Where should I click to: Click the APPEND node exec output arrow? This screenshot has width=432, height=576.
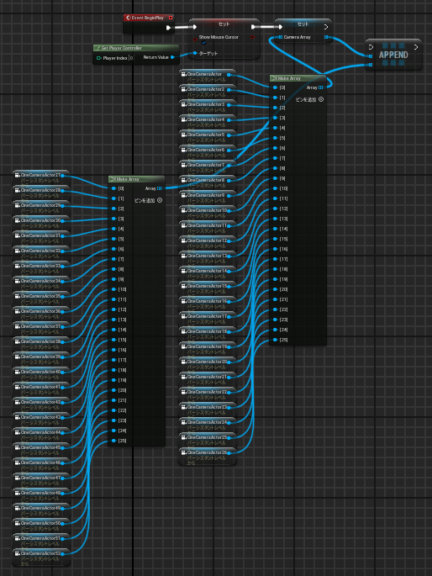pyautogui.click(x=416, y=47)
